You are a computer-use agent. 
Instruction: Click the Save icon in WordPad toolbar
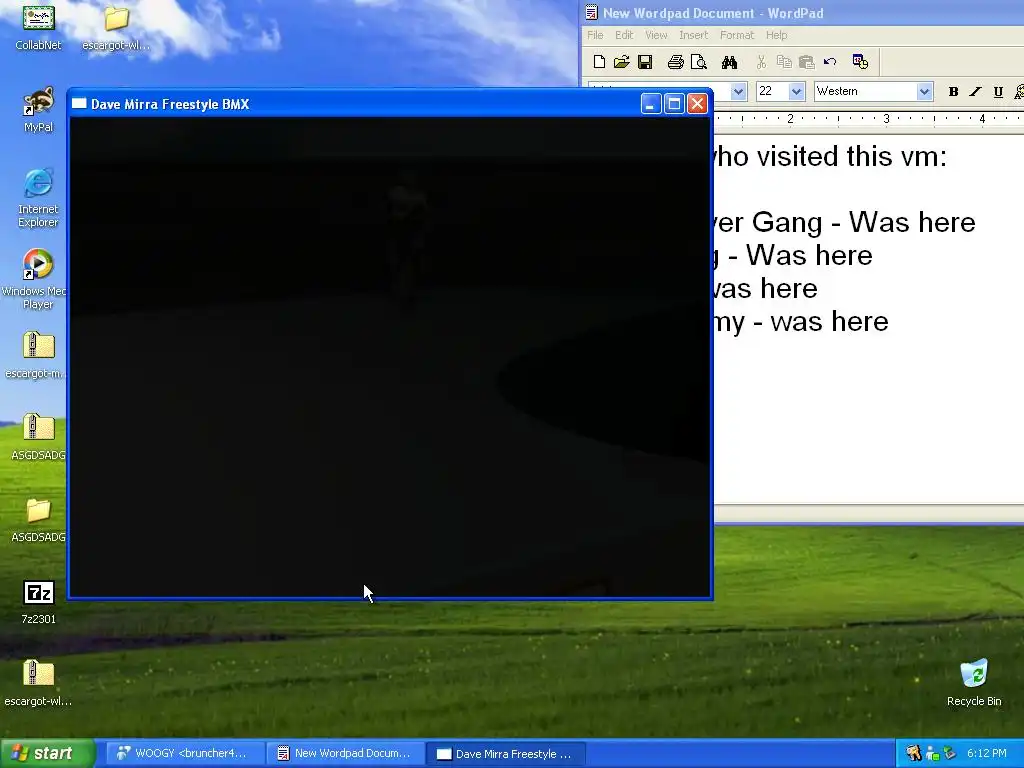pos(645,62)
